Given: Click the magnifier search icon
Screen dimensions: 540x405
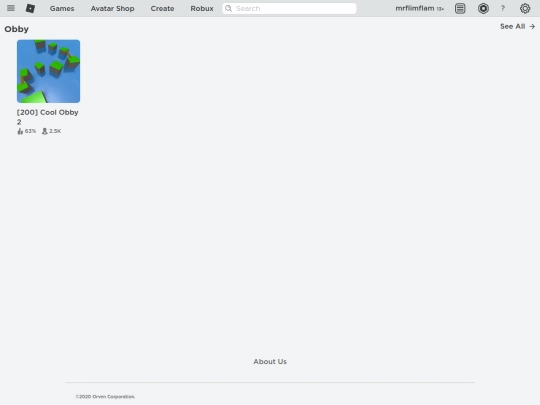Looking at the screenshot, I should [228, 8].
